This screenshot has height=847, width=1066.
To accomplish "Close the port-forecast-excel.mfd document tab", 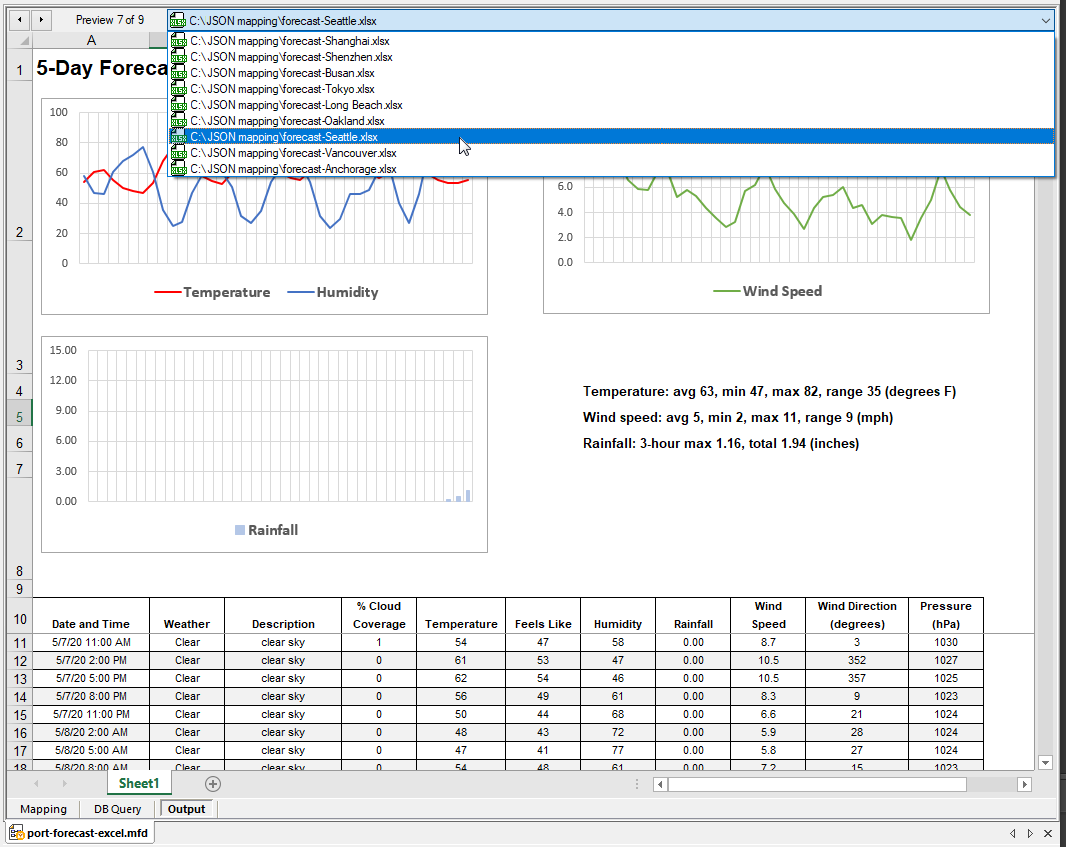I will point(1048,833).
